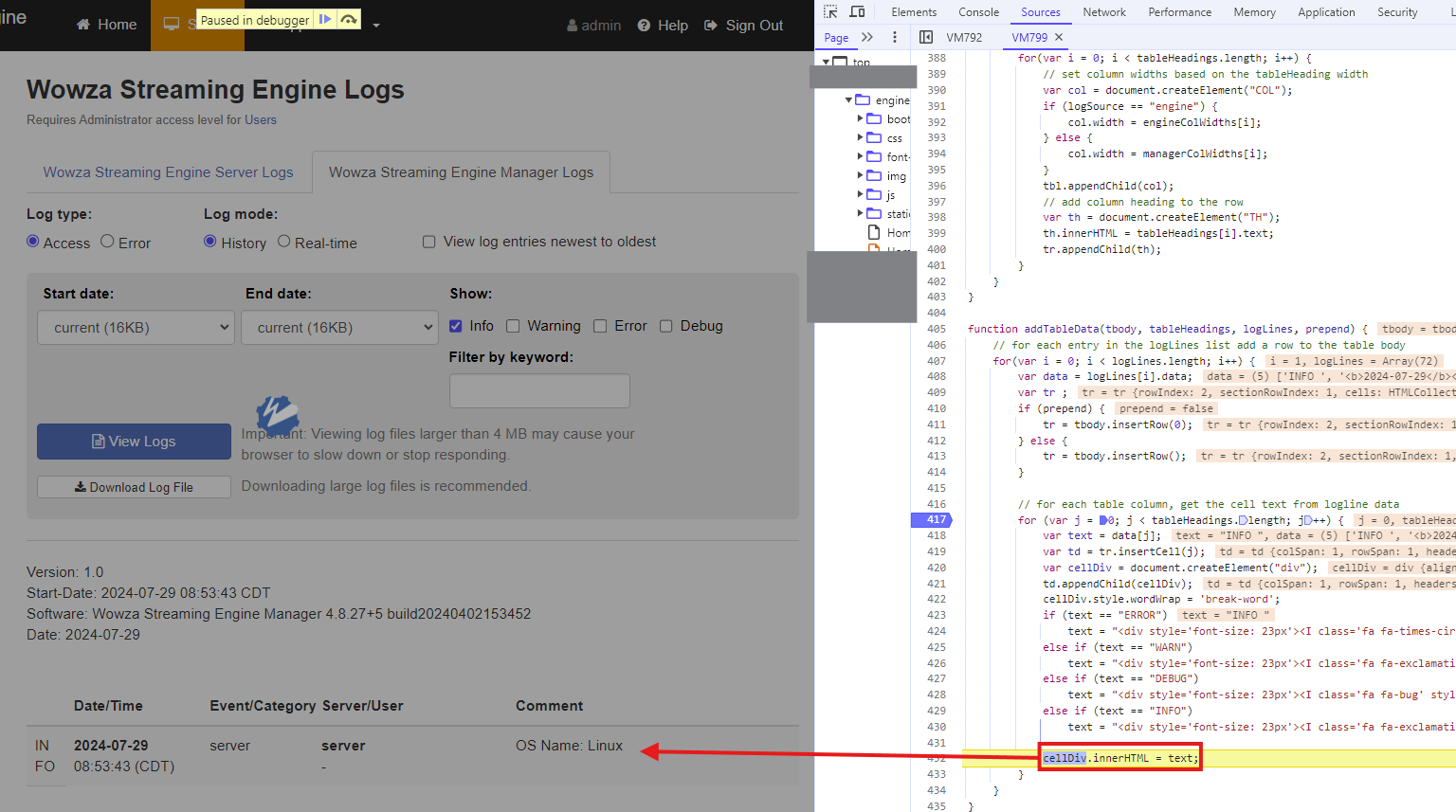The image size is (1456, 812).
Task: Open the Home navbar link
Action: point(106,25)
